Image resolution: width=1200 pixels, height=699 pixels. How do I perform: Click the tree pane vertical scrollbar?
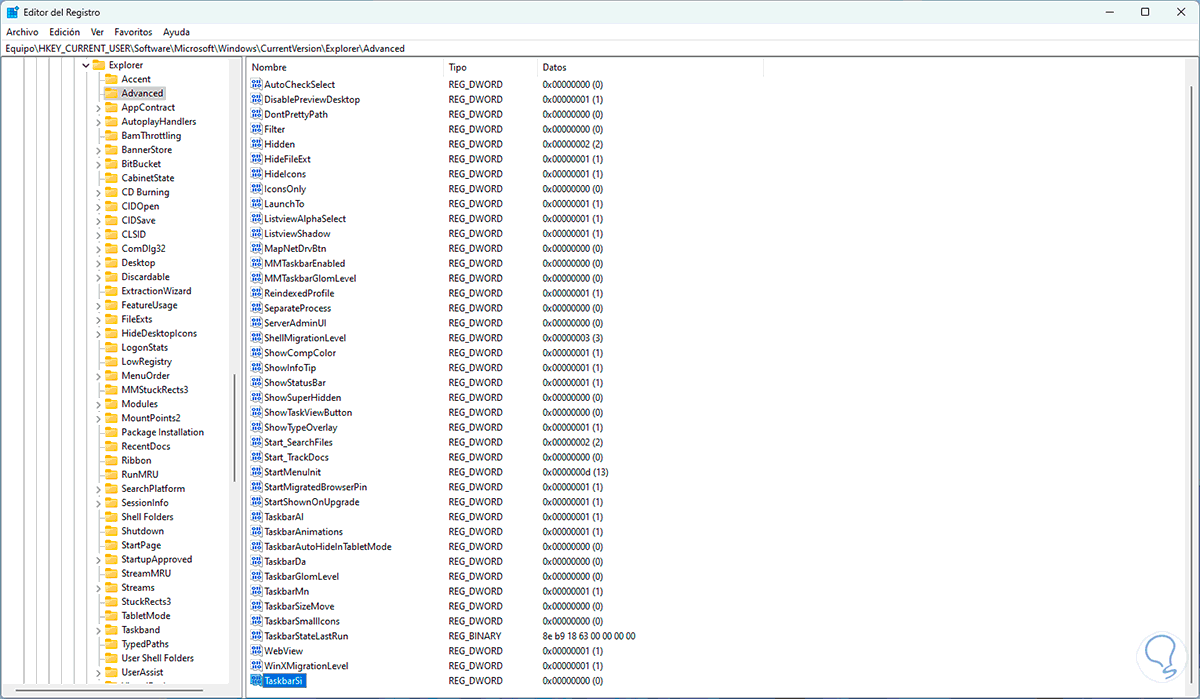pos(235,430)
